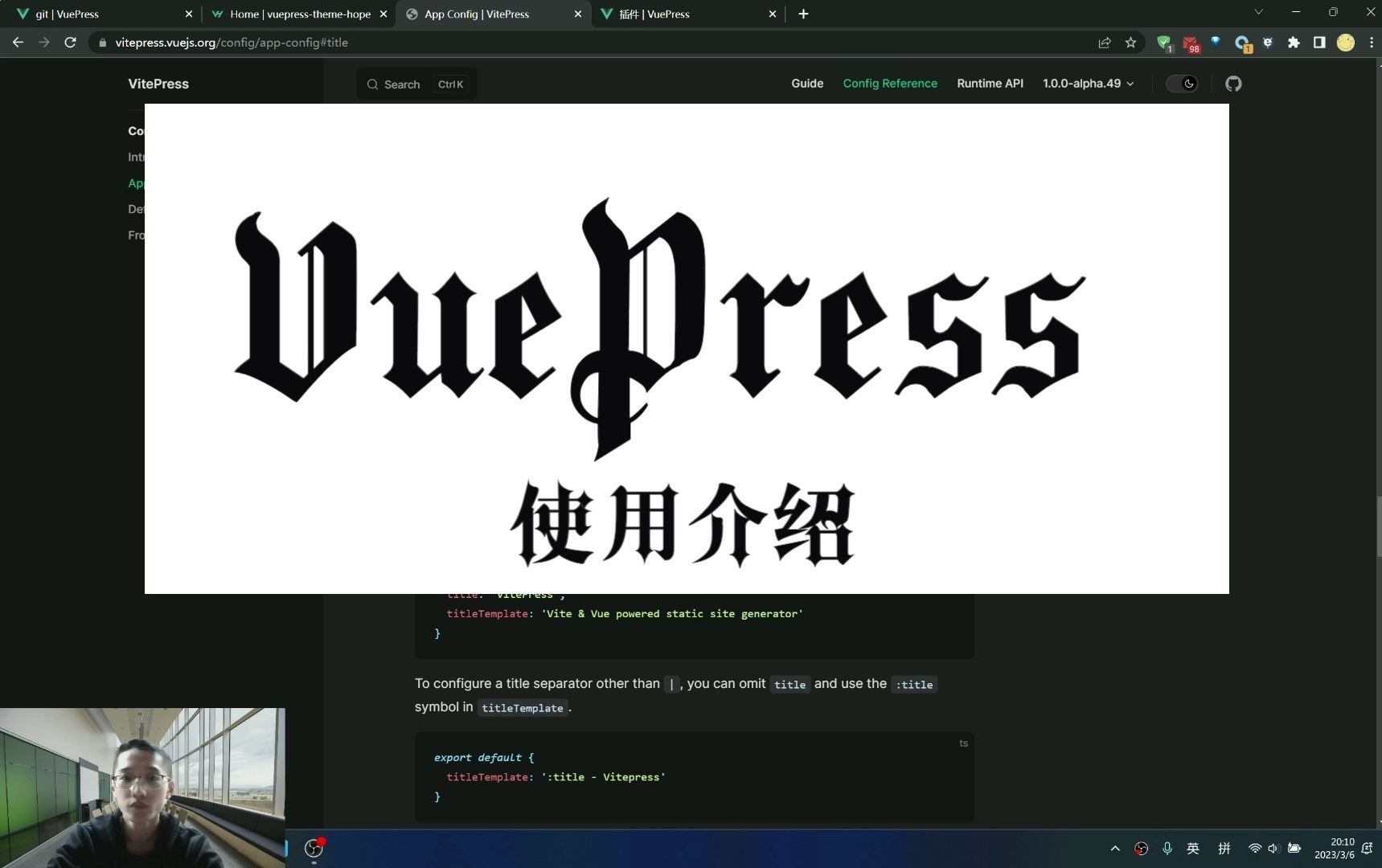Click the webcam video overlay
Image resolution: width=1382 pixels, height=868 pixels.
142,788
